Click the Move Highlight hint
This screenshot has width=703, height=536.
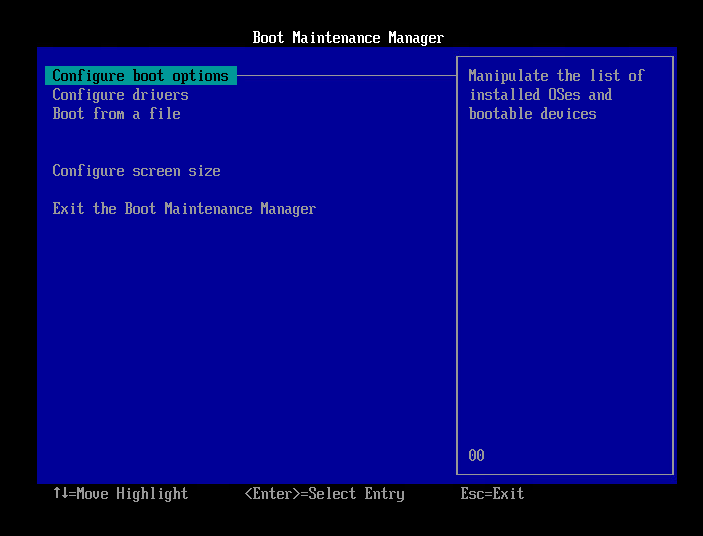[x=120, y=493]
